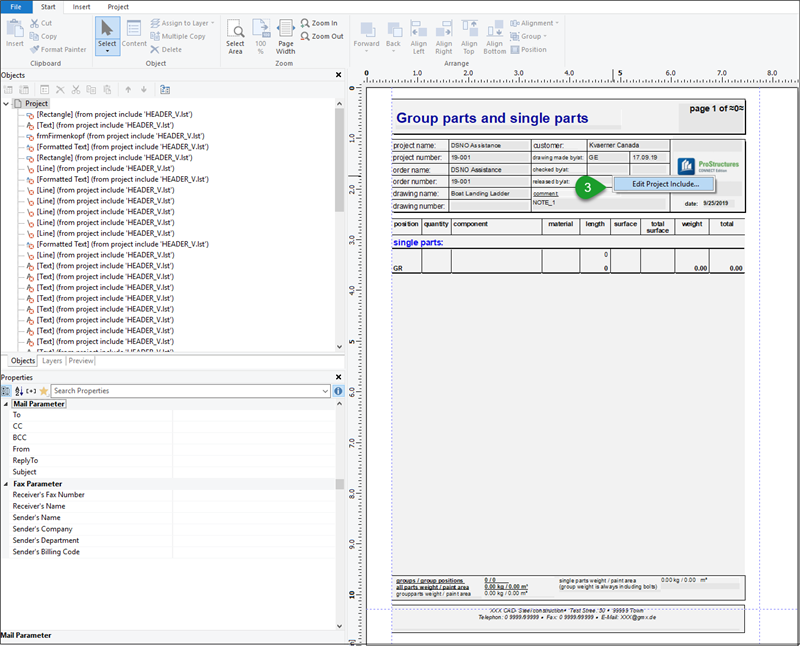Click the Zoom In icon

click(320, 23)
